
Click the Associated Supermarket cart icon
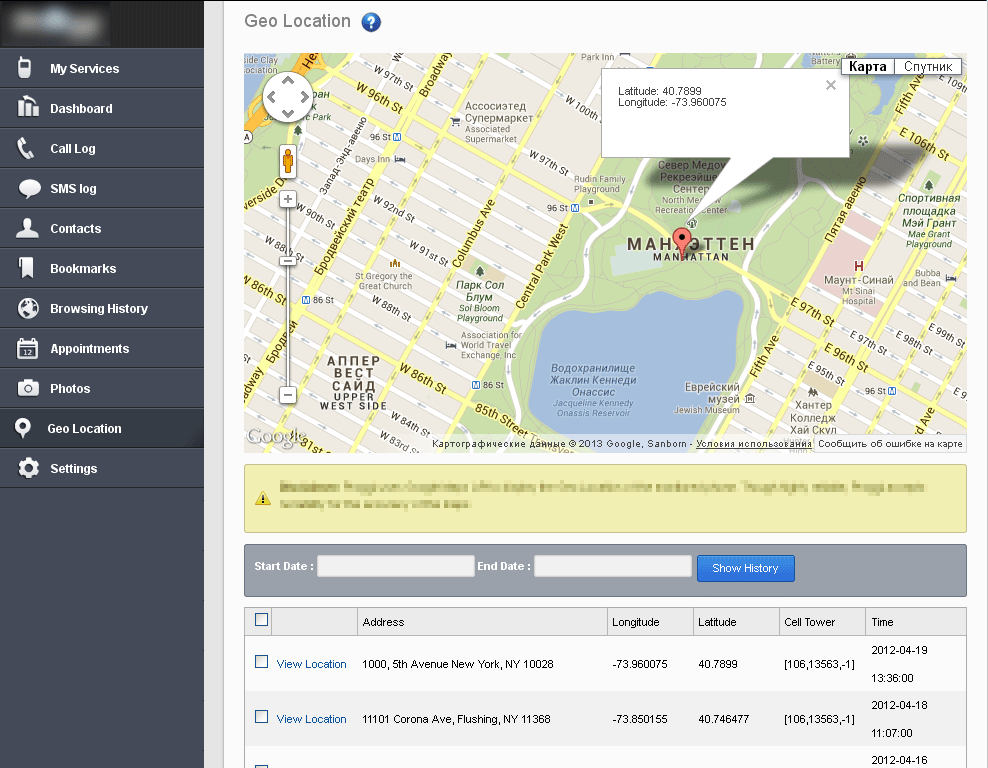tap(456, 122)
